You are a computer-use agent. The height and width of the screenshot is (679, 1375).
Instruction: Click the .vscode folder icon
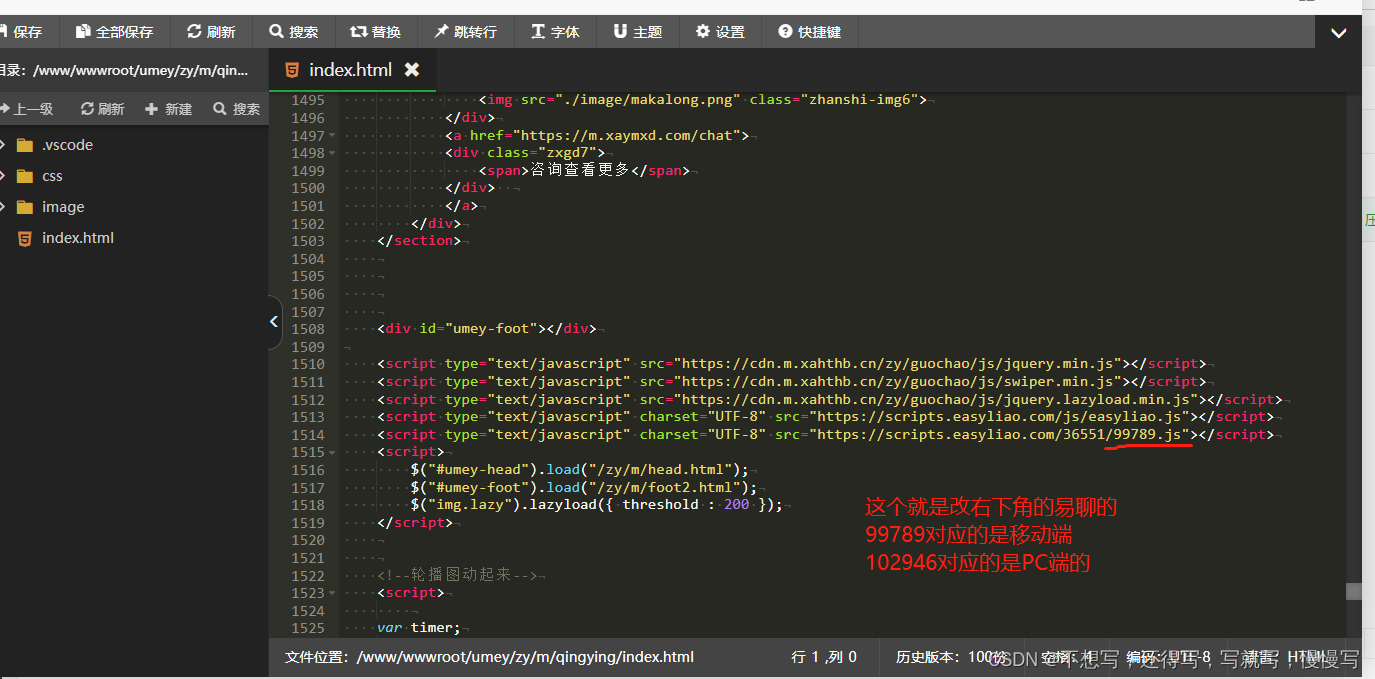25,145
